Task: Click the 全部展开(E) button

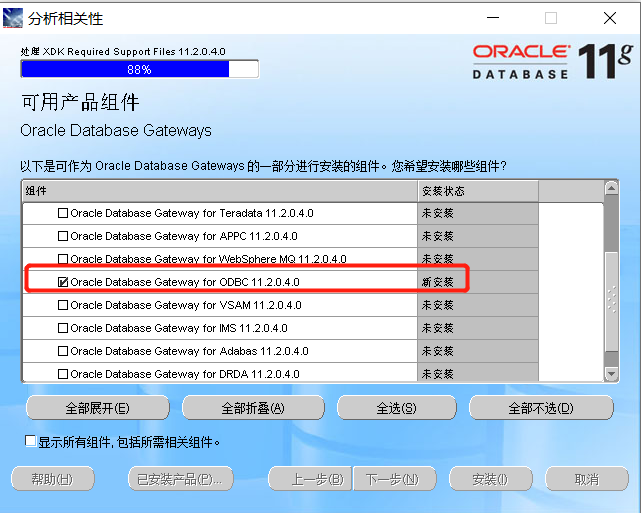Action: pyautogui.click(x=98, y=408)
